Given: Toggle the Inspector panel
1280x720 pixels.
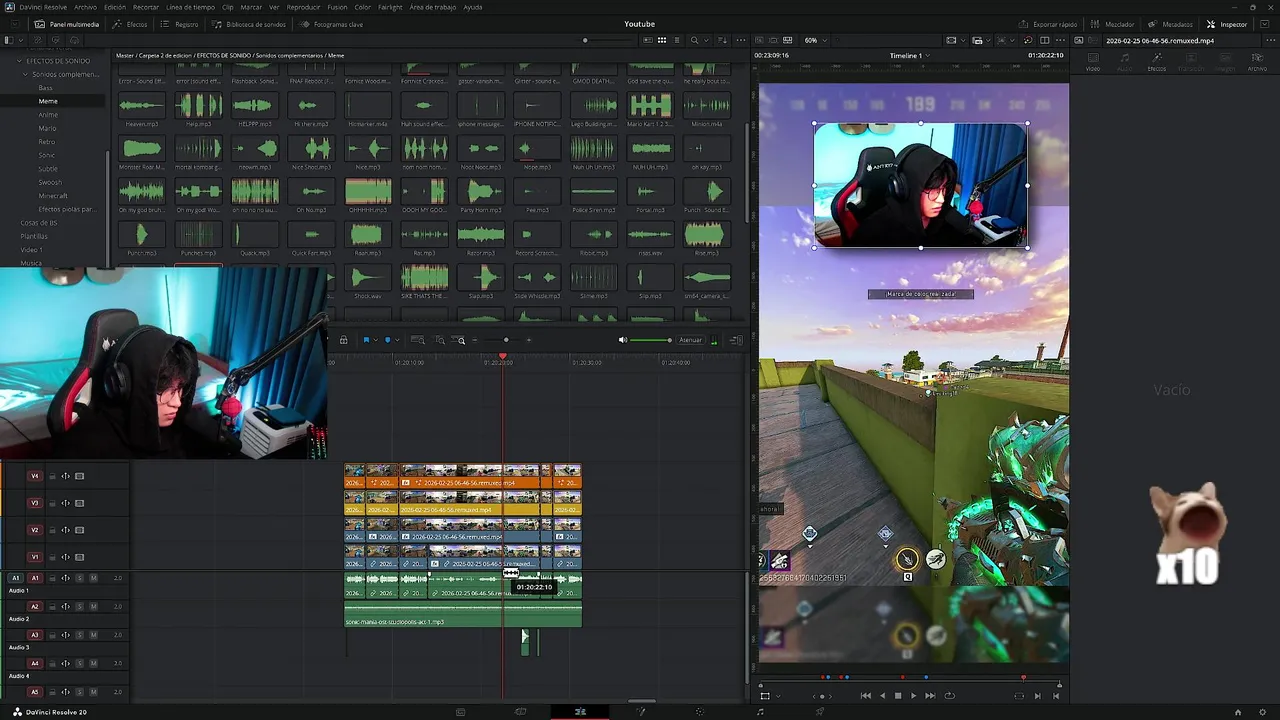Looking at the screenshot, I should coord(1227,24).
